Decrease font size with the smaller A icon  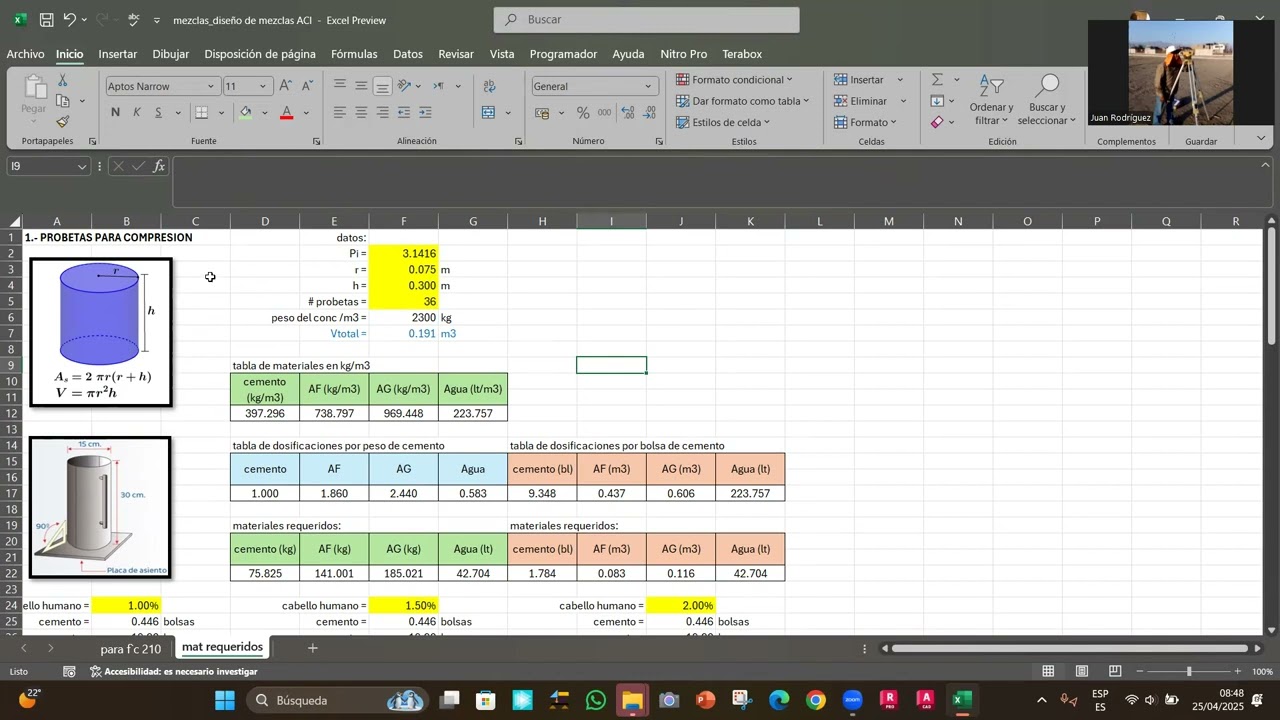[307, 86]
